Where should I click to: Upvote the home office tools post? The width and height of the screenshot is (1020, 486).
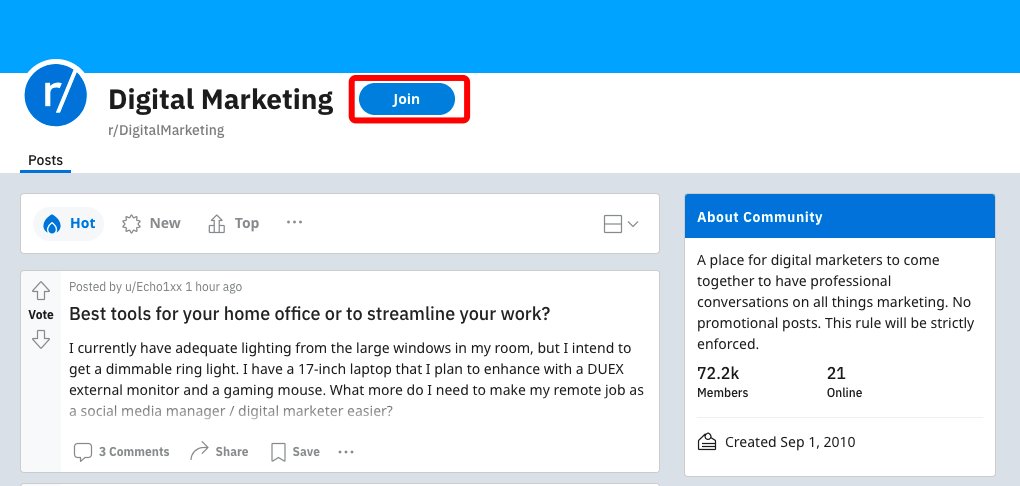tap(41, 291)
